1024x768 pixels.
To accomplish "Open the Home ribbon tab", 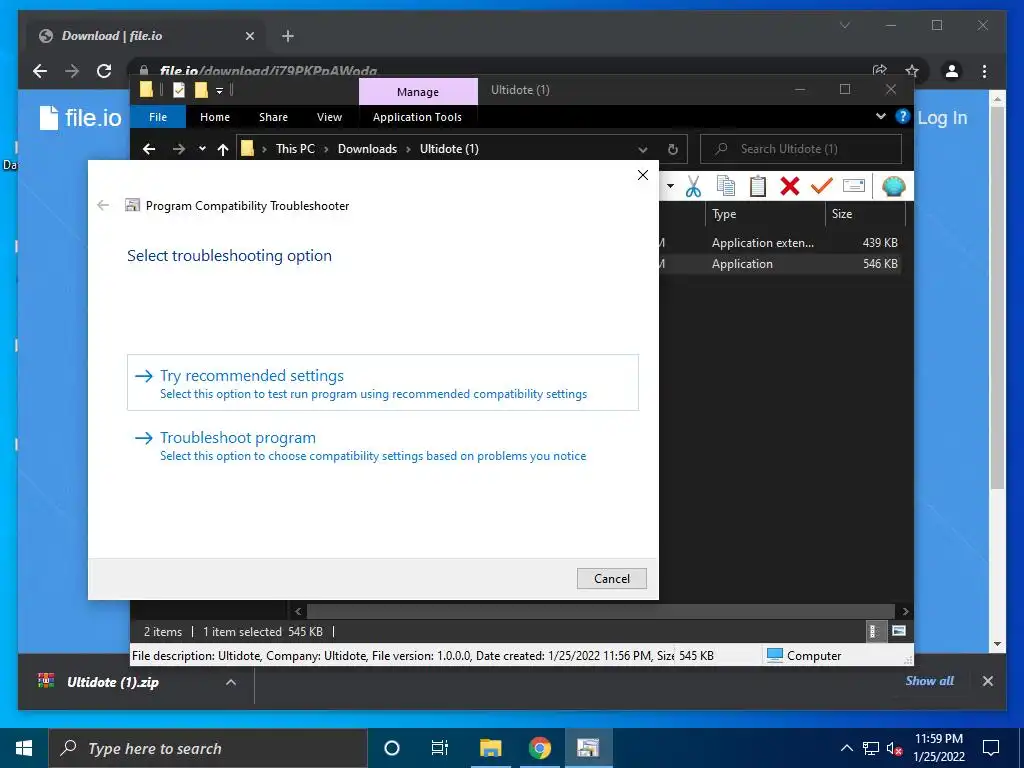I will point(215,117).
